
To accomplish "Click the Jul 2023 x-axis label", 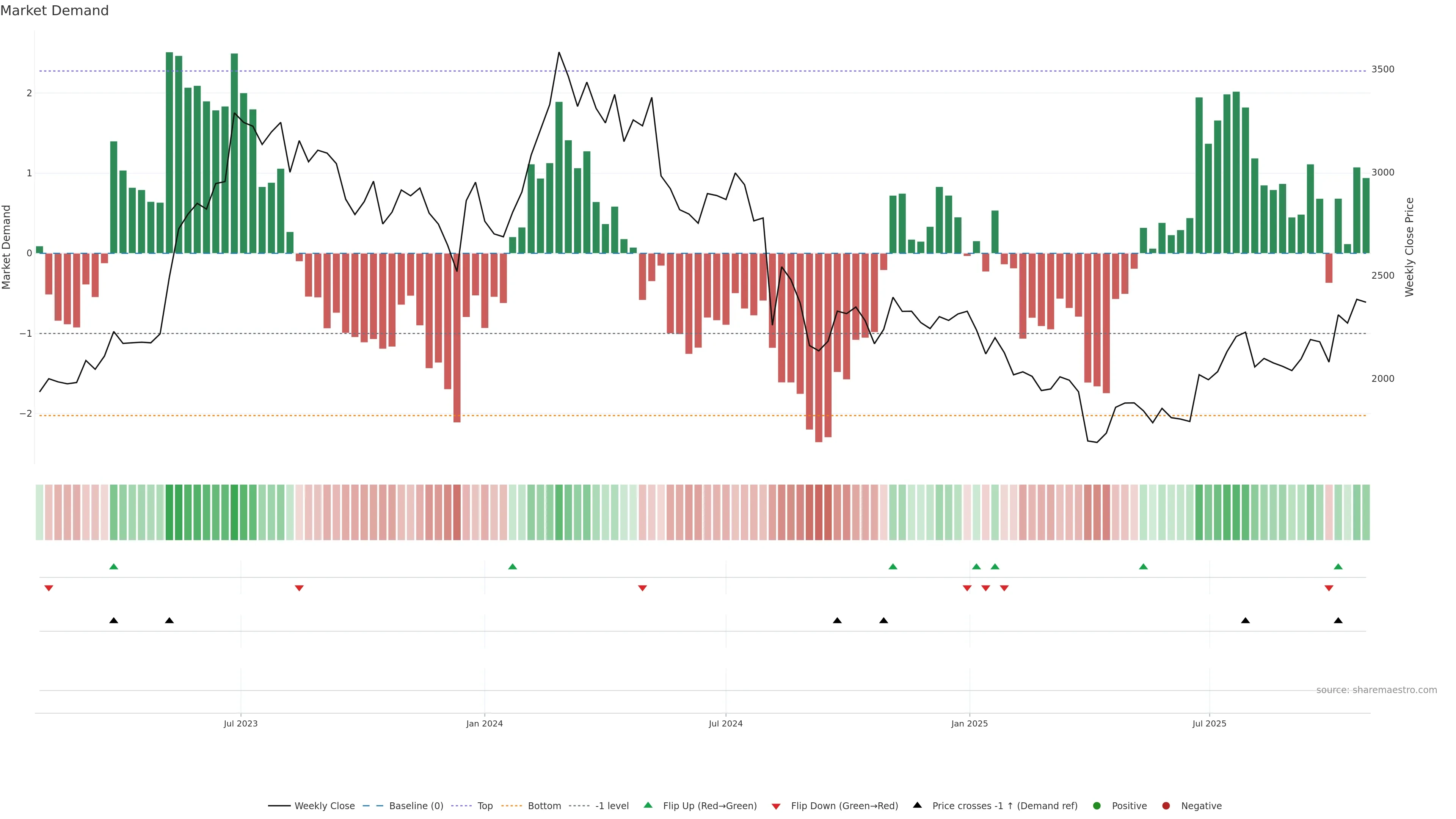I will [240, 723].
